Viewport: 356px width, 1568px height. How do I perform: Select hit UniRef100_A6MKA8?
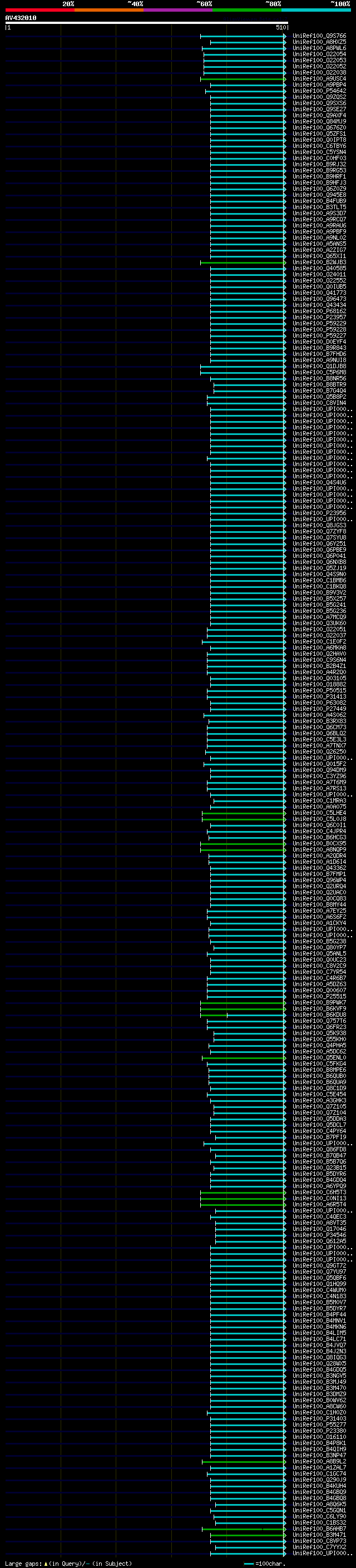click(x=319, y=647)
